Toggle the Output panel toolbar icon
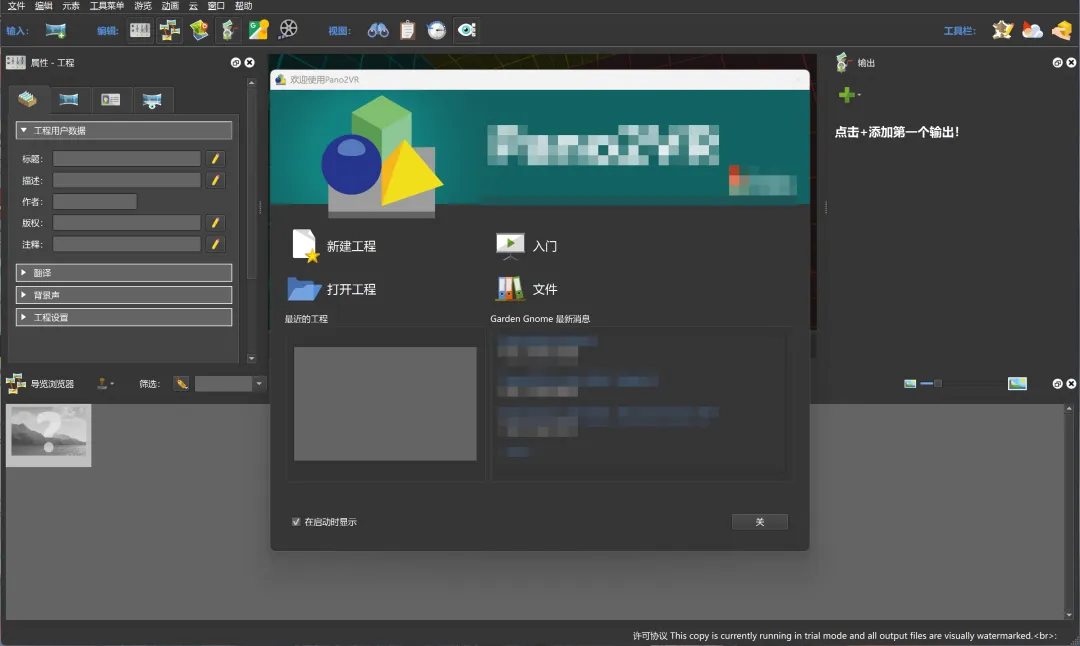 pos(228,30)
